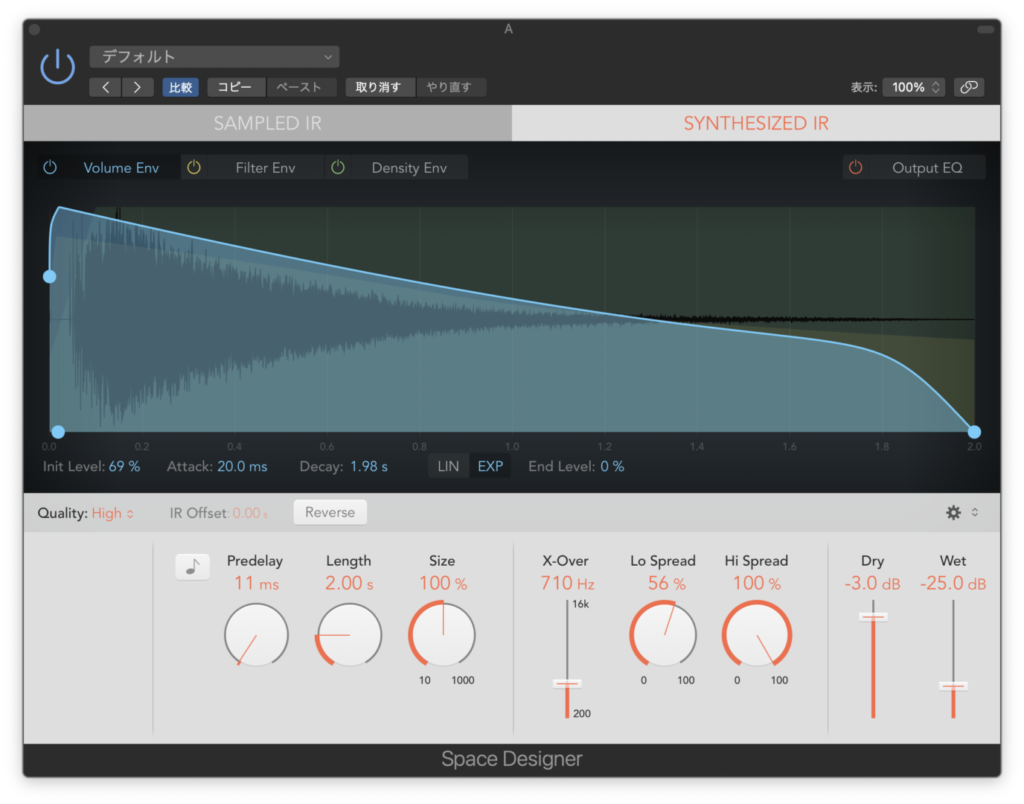Select the Volume Env tab

(x=121, y=168)
